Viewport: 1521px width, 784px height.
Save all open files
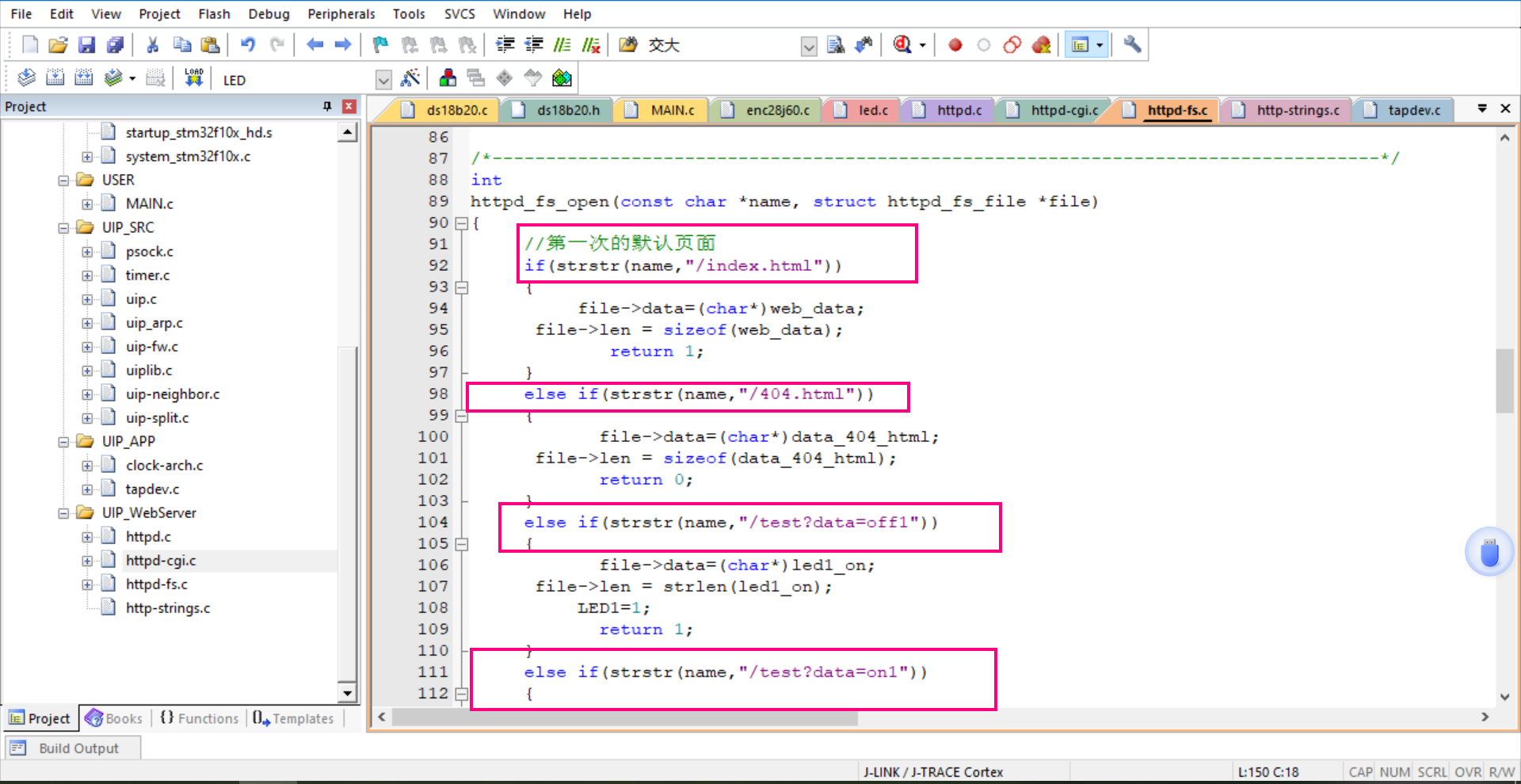pyautogui.click(x=116, y=45)
